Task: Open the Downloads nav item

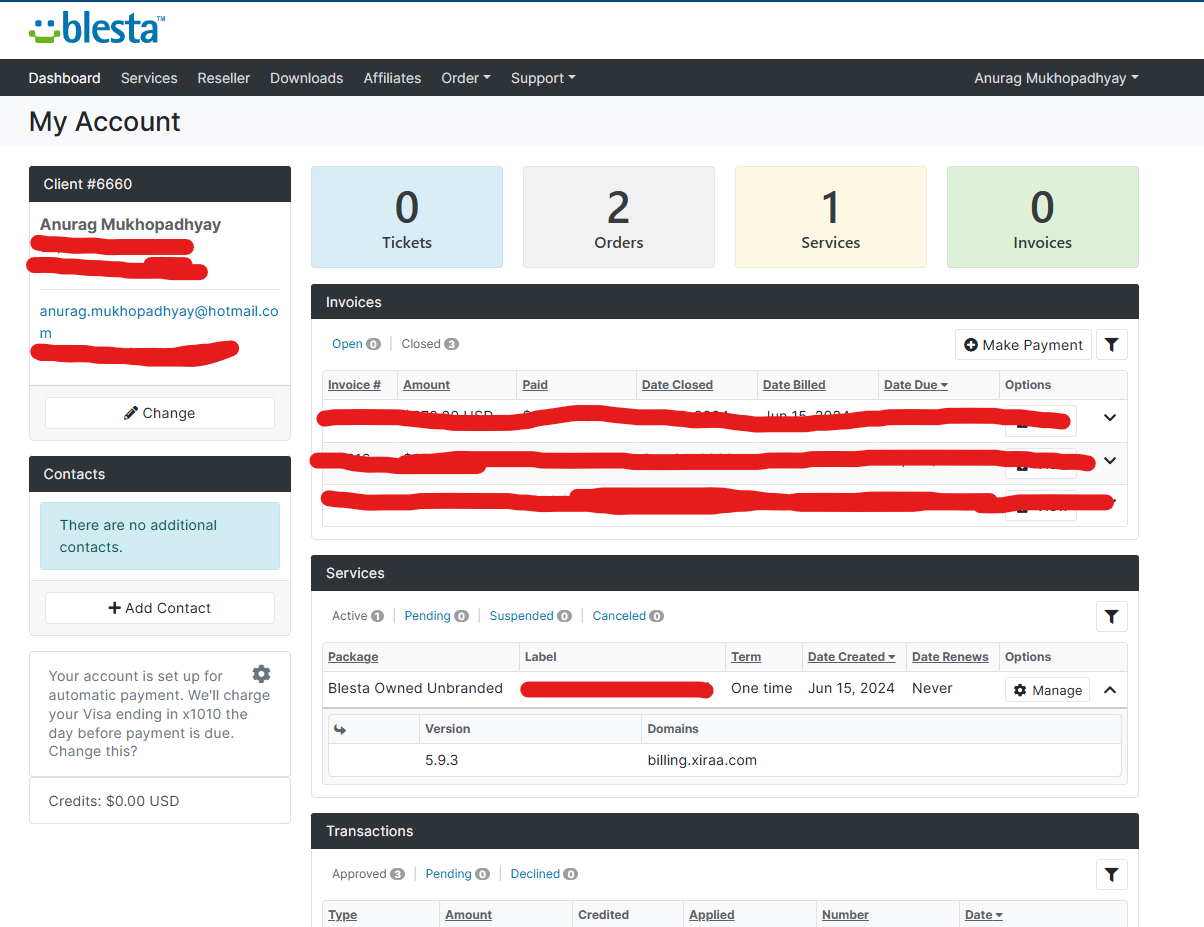Action: (x=306, y=78)
